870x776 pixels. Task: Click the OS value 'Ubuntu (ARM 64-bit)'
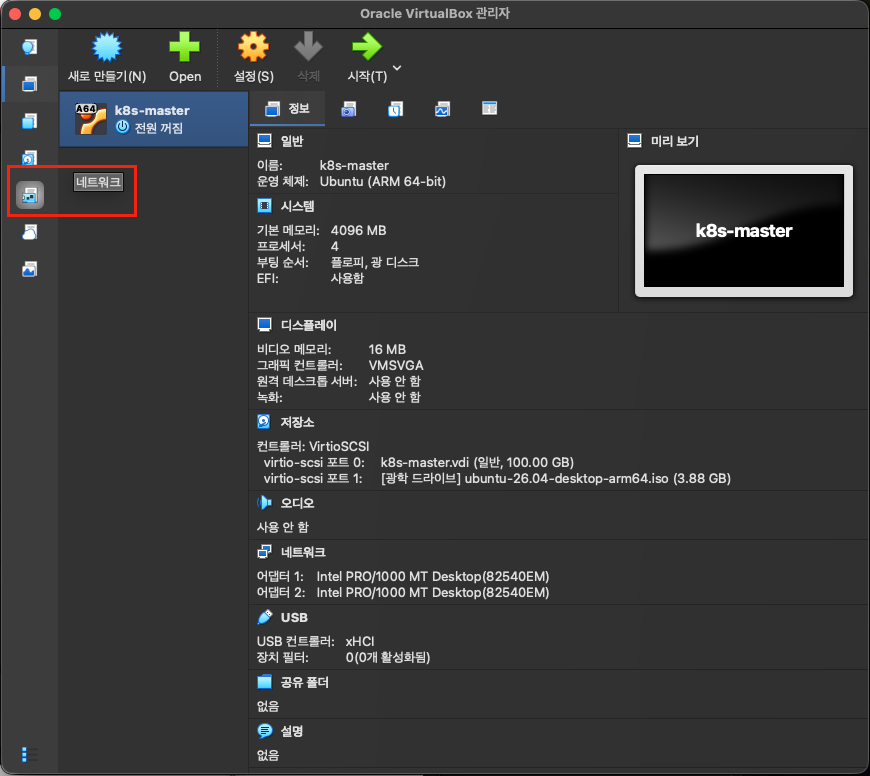coord(383,181)
